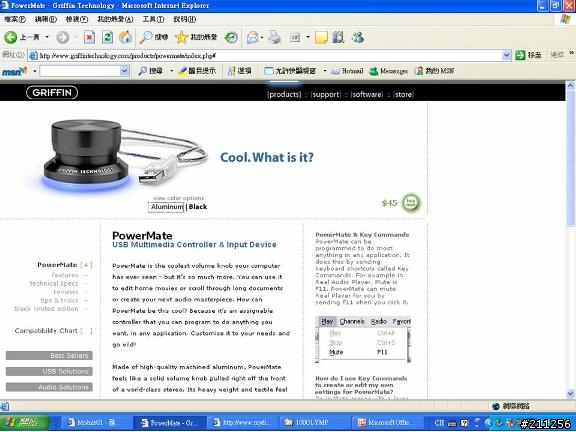This screenshot has height=432, width=576.
Task: Click the Griffin logo
Action: coord(52,93)
